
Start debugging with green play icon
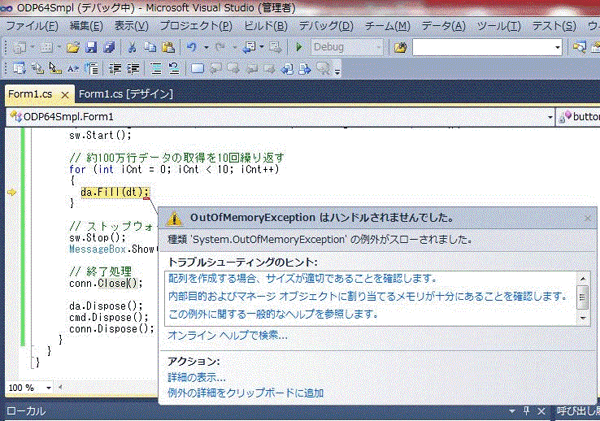tap(299, 47)
